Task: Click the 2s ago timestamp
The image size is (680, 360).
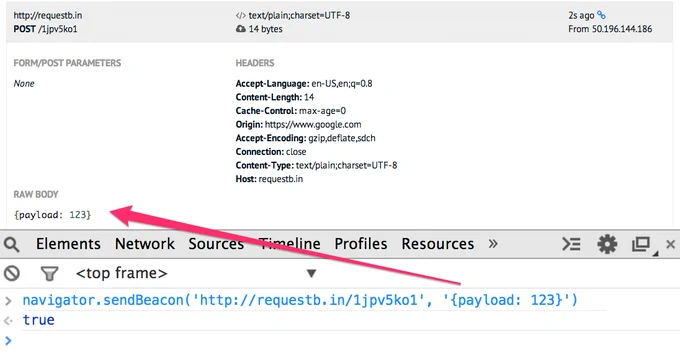Action: [x=581, y=16]
